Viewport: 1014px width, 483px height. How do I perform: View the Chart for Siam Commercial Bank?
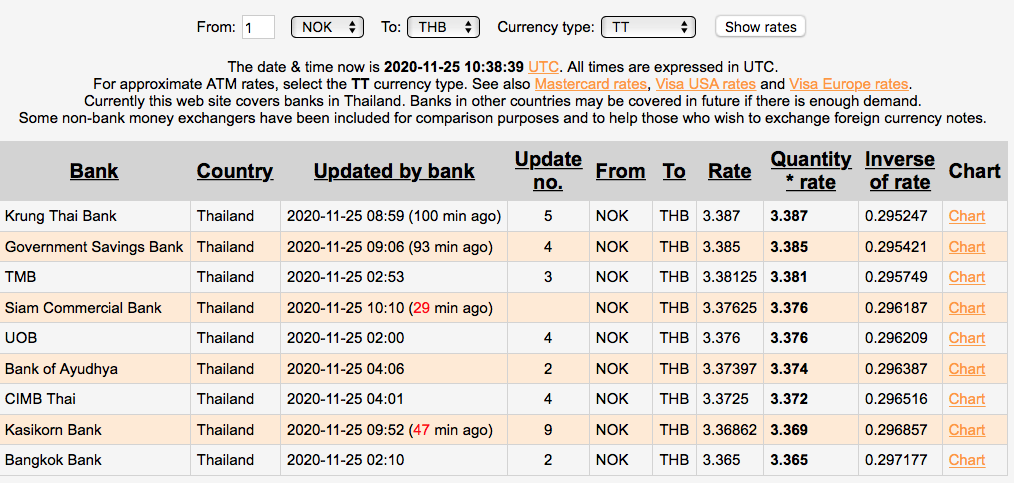pos(966,308)
